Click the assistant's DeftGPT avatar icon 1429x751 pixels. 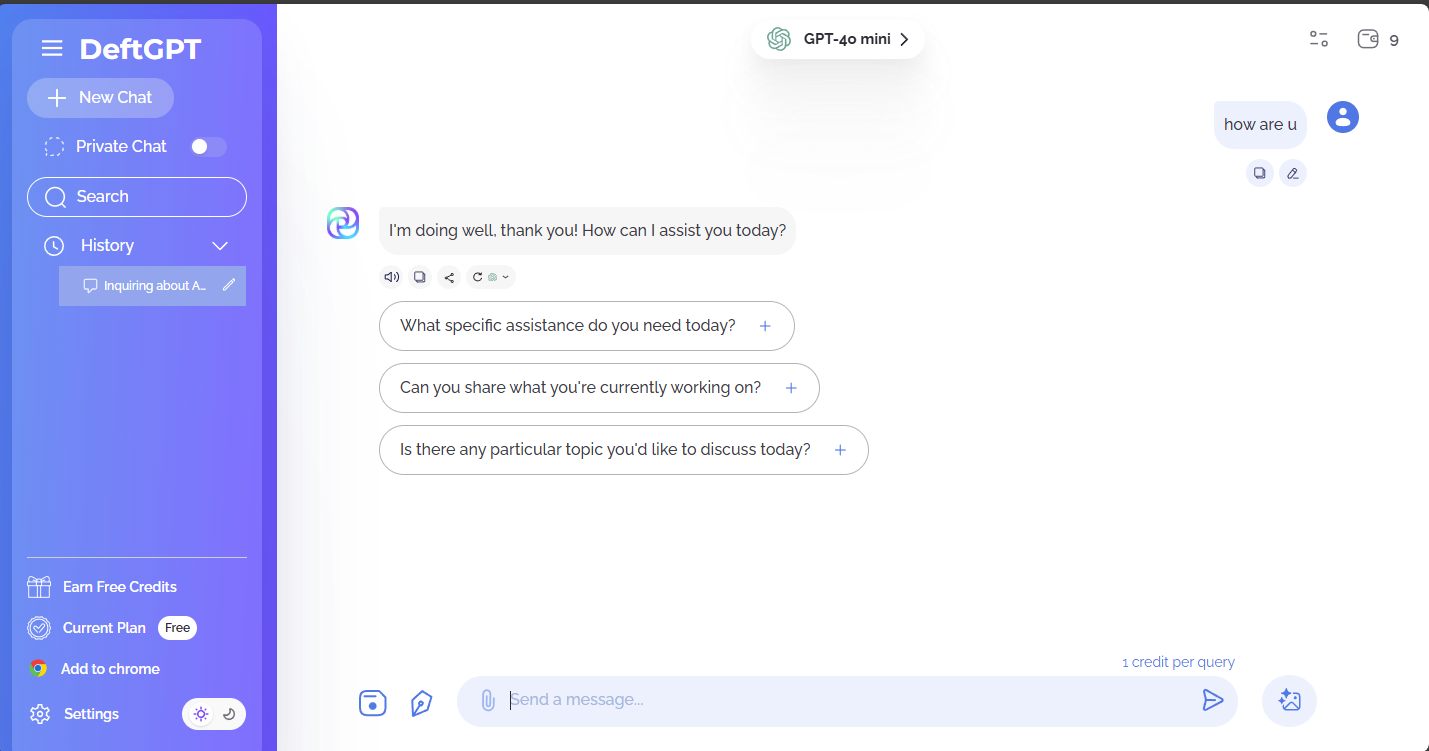[x=343, y=223]
